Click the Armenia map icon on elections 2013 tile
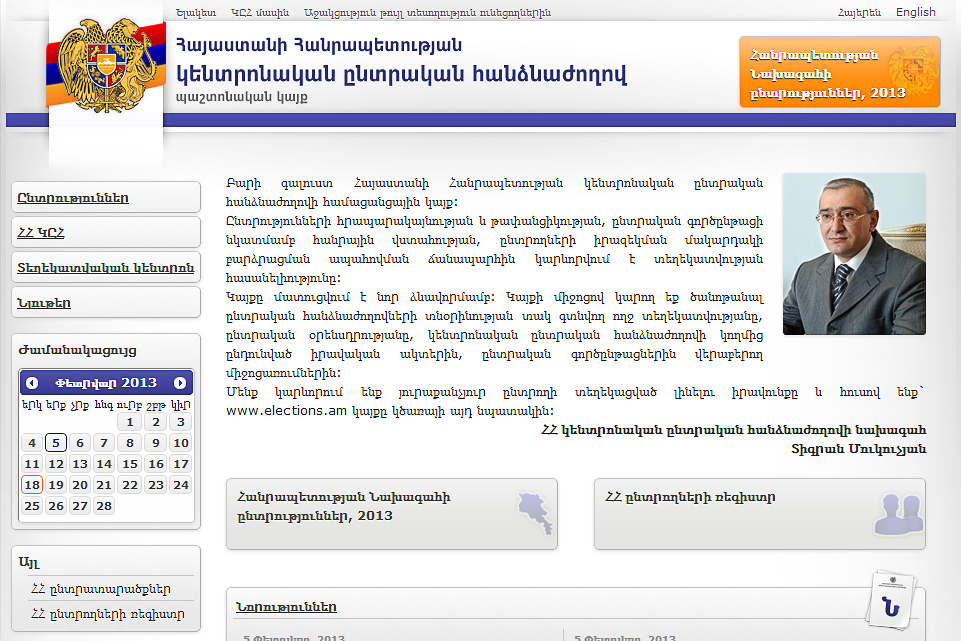The image size is (961, 641). point(534,514)
